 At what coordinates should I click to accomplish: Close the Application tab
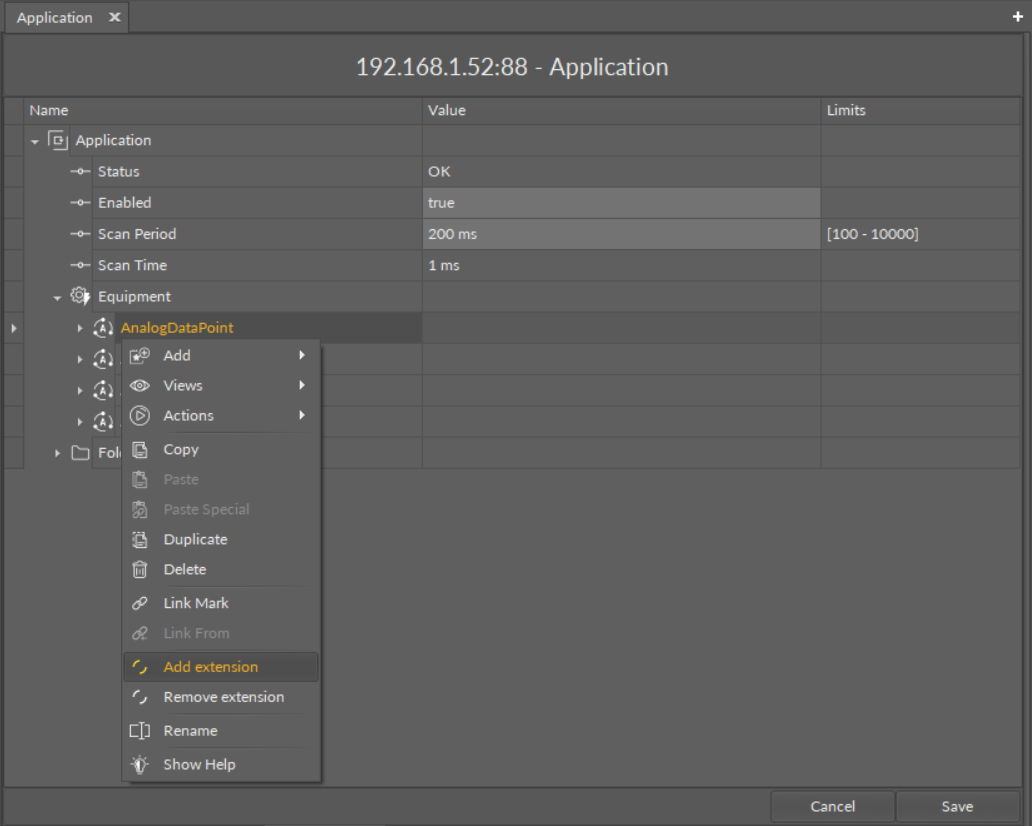tap(114, 18)
